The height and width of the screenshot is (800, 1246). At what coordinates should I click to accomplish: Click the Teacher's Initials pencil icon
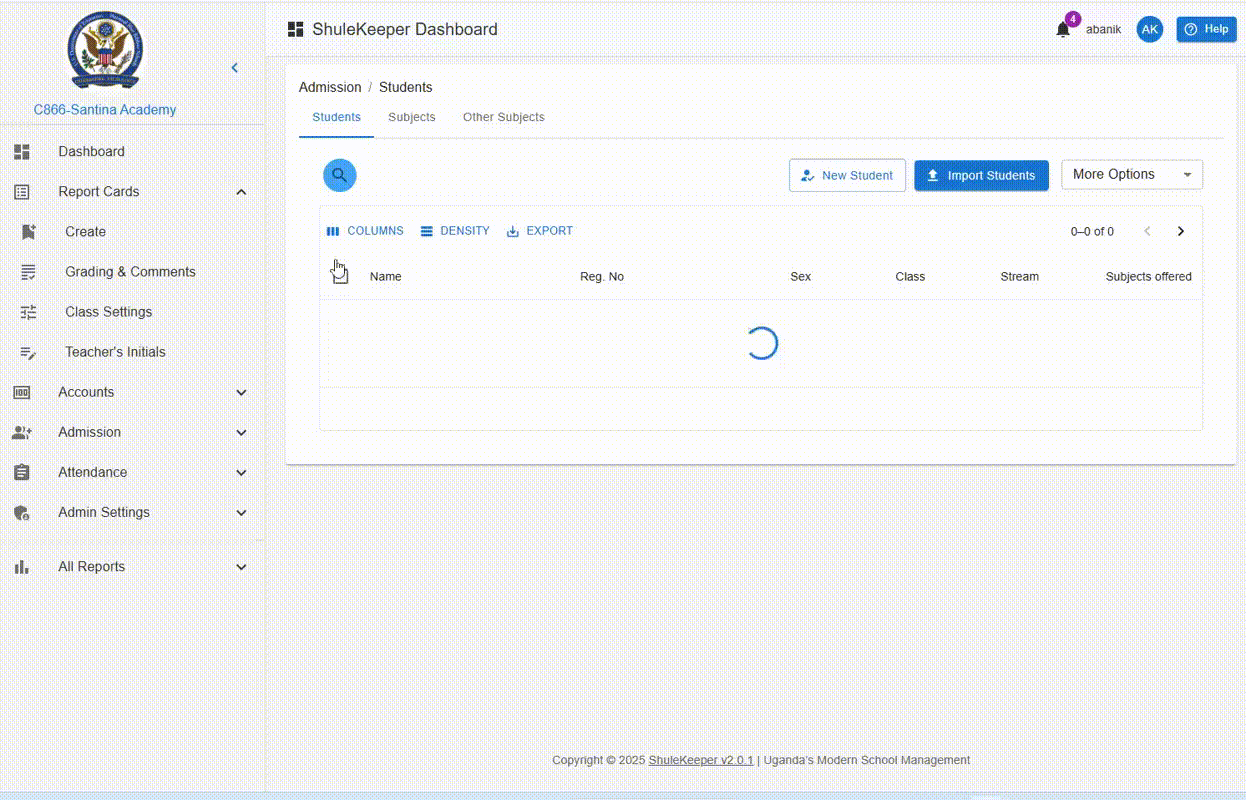coord(28,352)
